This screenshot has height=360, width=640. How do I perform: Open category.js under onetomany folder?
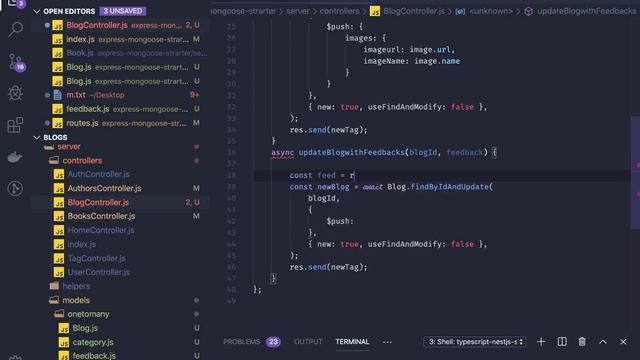(93, 342)
